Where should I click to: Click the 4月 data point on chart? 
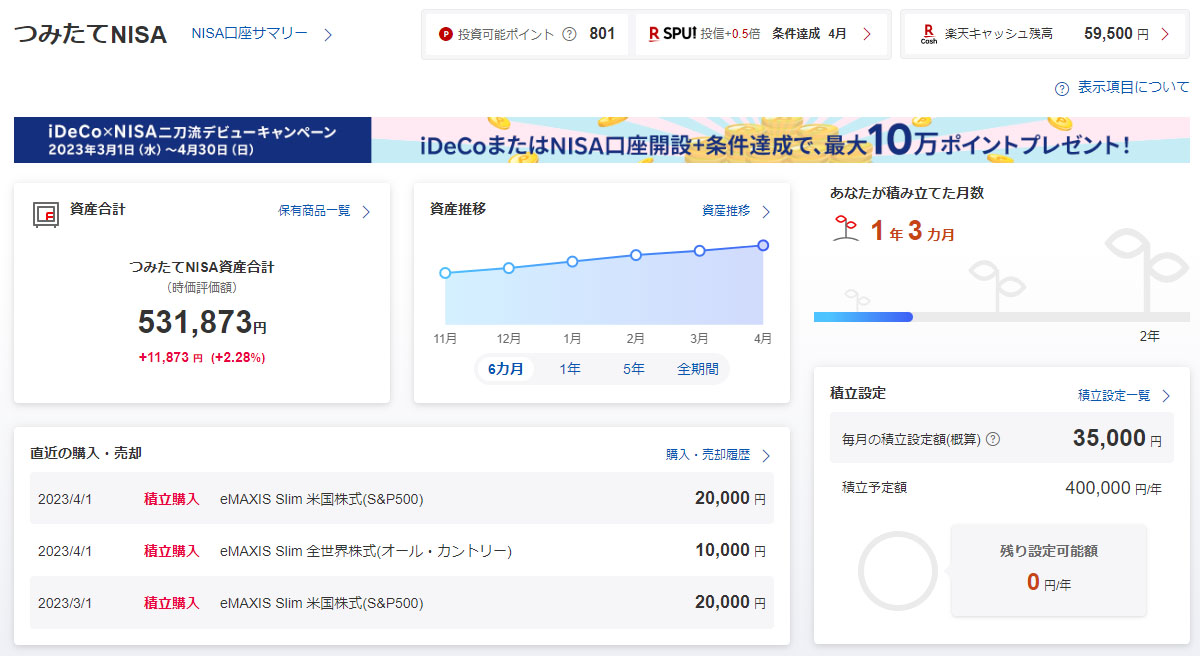(x=763, y=245)
